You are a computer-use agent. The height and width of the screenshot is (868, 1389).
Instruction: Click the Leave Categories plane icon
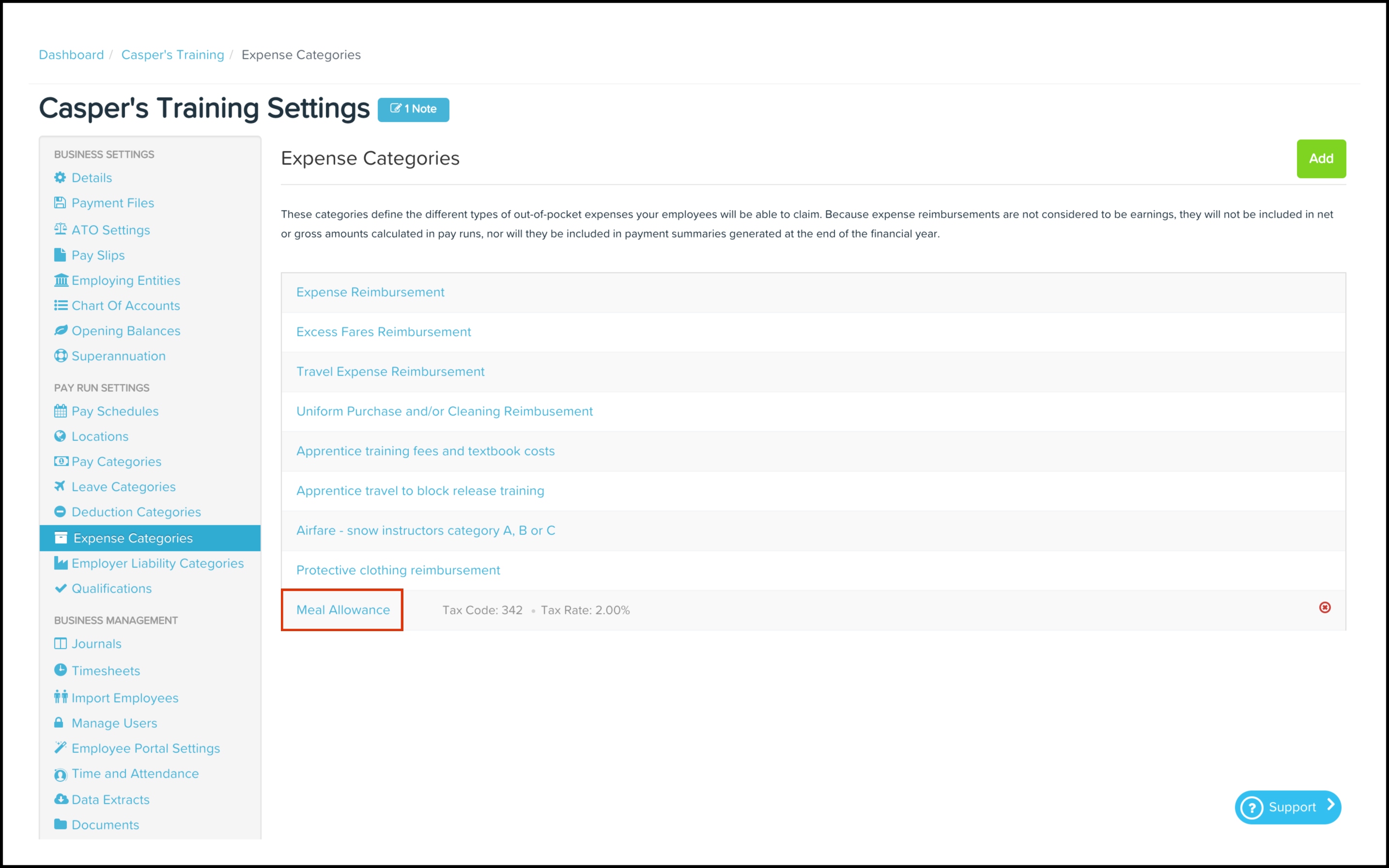click(x=60, y=486)
